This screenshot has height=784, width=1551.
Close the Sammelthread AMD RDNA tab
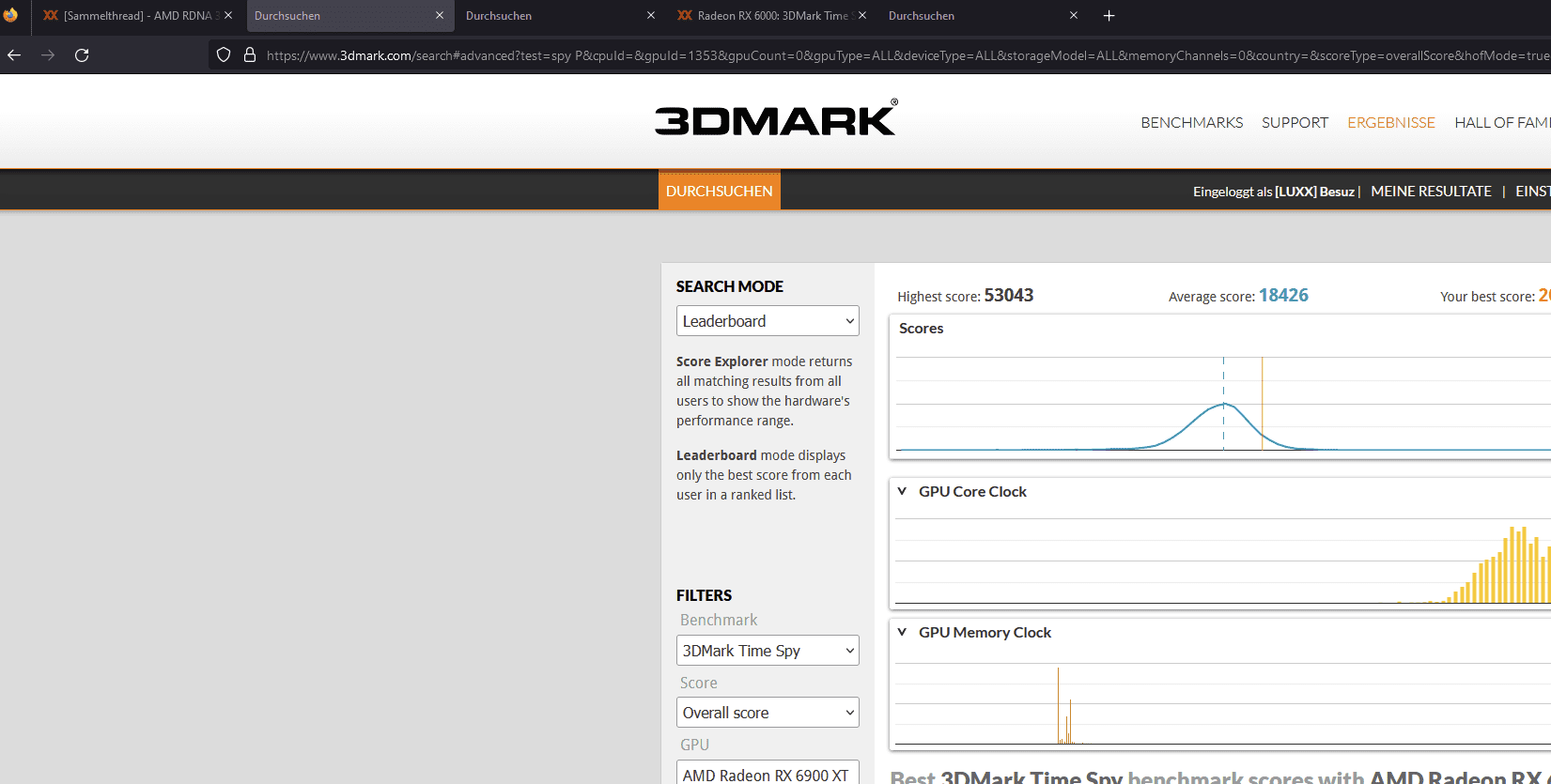pyautogui.click(x=228, y=15)
